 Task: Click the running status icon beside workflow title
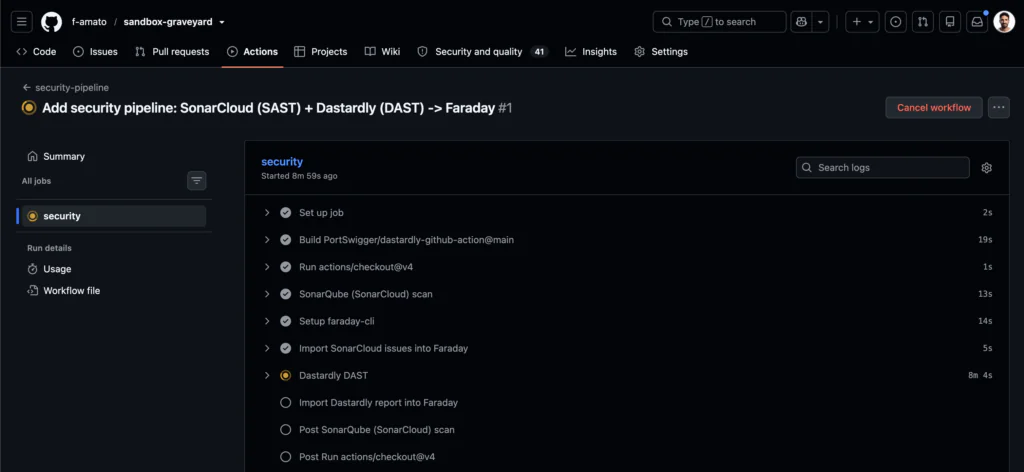click(29, 108)
